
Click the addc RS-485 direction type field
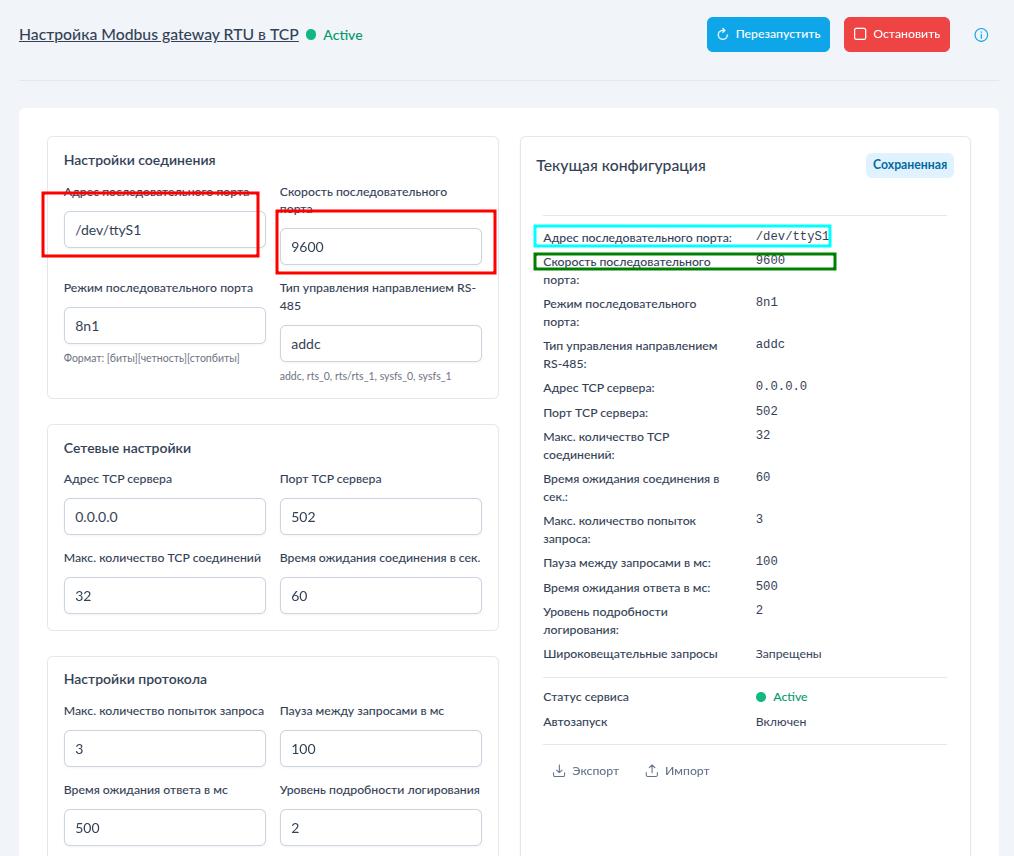point(381,343)
